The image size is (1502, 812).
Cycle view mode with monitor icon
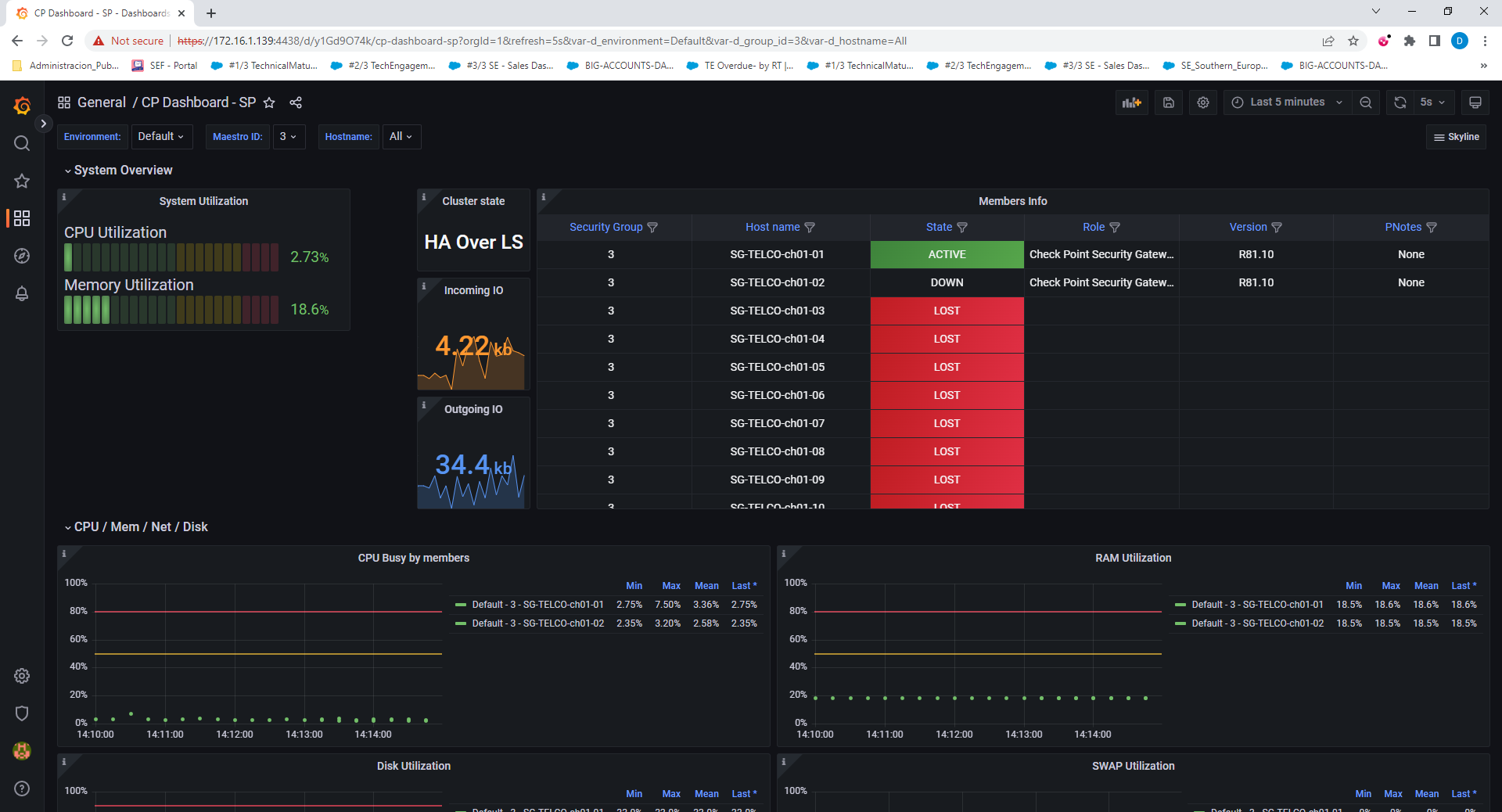pyautogui.click(x=1475, y=102)
